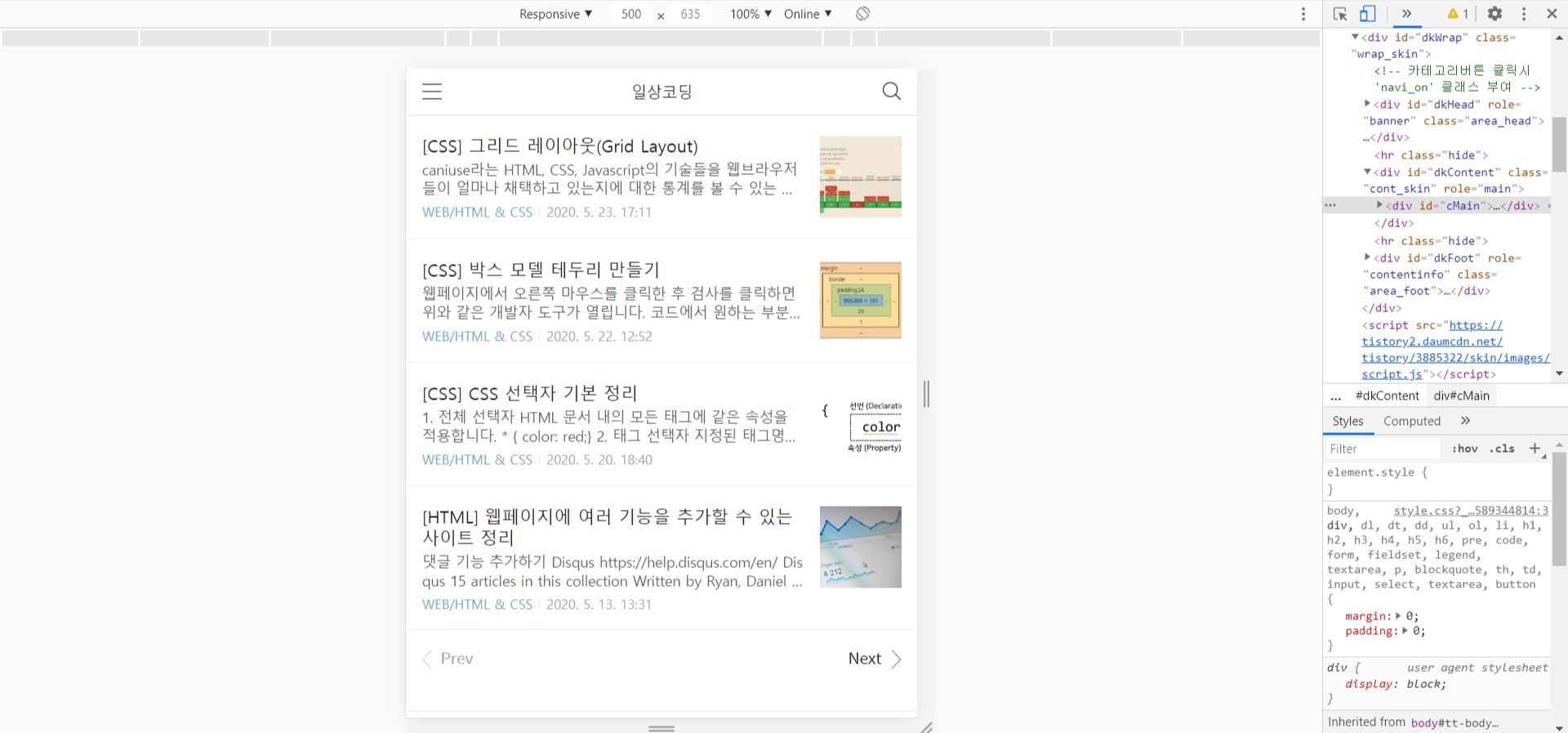1568x733 pixels.
Task: Click the 일상코딩 blog title
Action: [x=661, y=92]
